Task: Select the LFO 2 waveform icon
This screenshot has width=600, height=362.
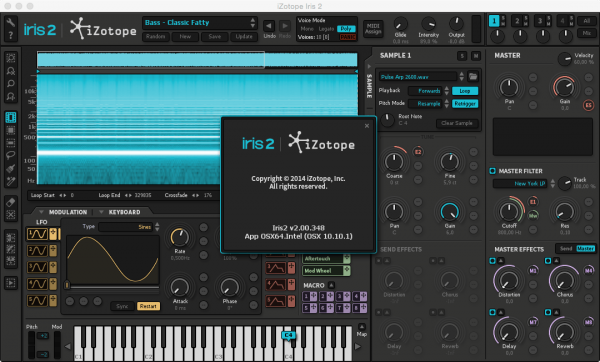Action: pyautogui.click(x=37, y=251)
